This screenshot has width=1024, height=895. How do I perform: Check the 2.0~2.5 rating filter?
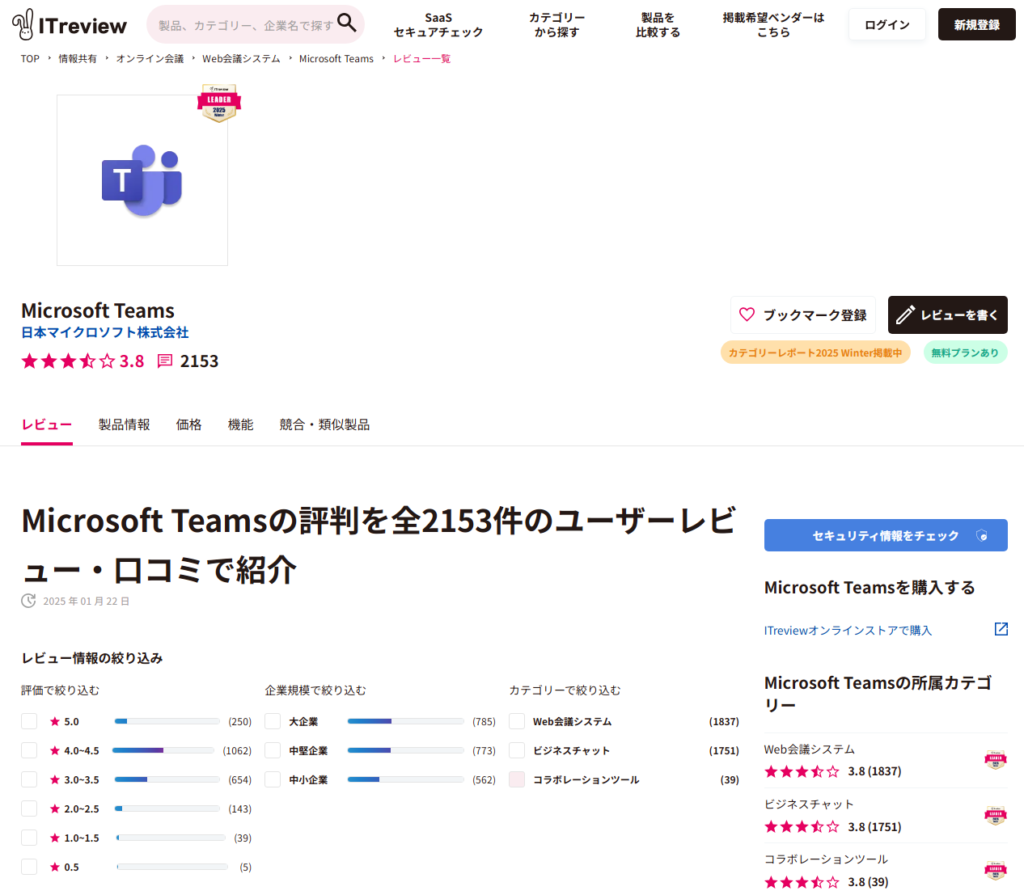coord(29,809)
